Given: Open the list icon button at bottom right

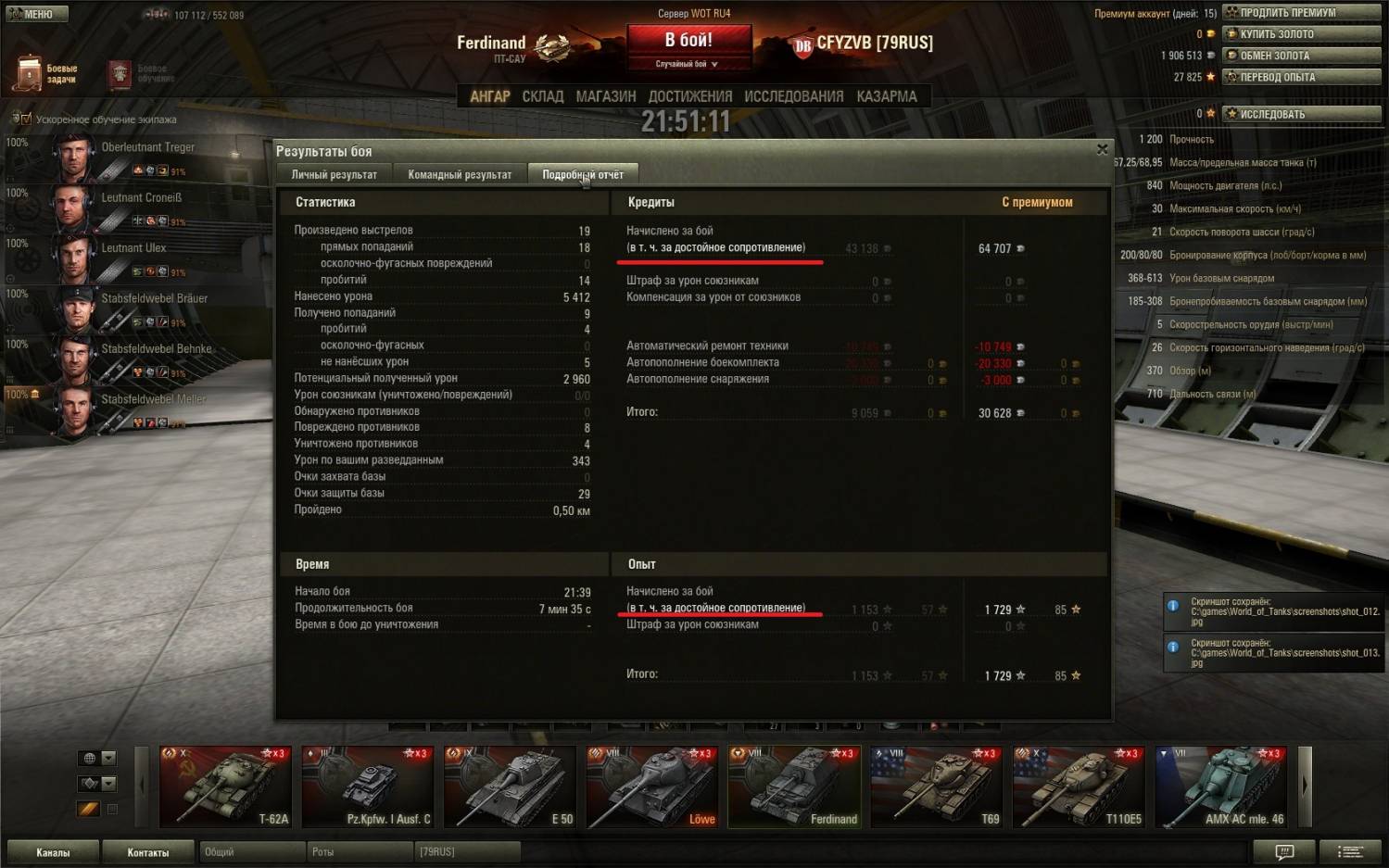Looking at the screenshot, I should click(x=1350, y=851).
